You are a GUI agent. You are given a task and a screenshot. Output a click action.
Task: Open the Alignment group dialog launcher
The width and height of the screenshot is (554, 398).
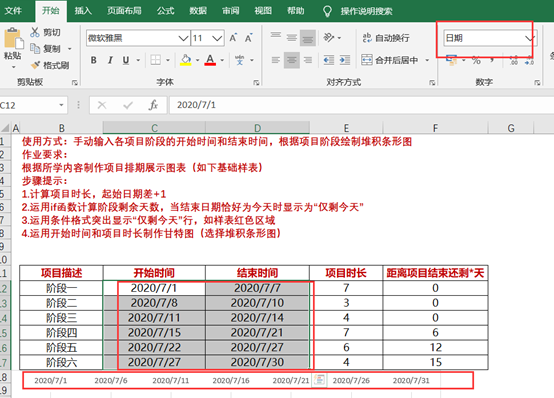432,82
